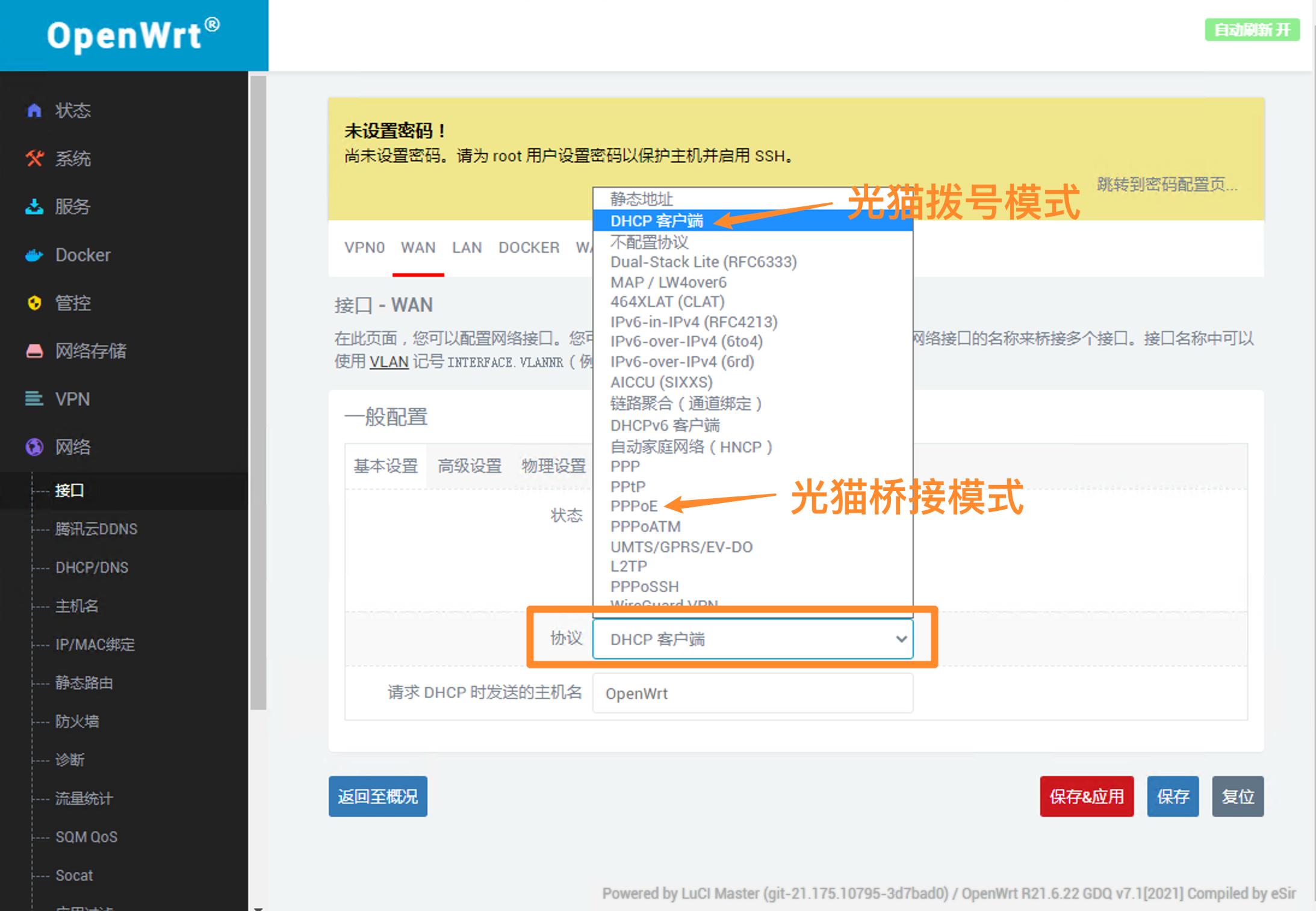Switch to the 高级设置 settings tab
The width and height of the screenshot is (1316, 911).
(x=470, y=466)
